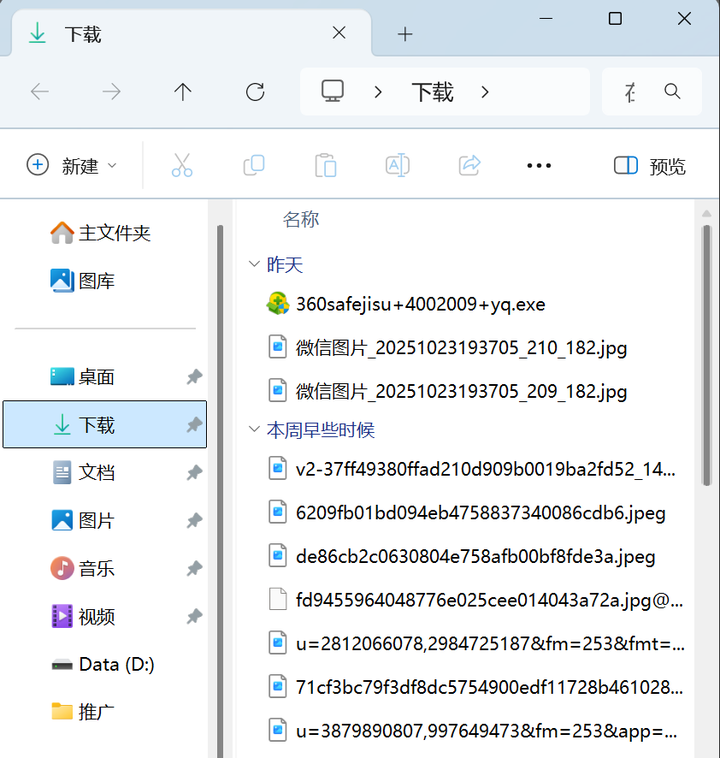Click the pin icon next to 视频

pyautogui.click(x=194, y=616)
